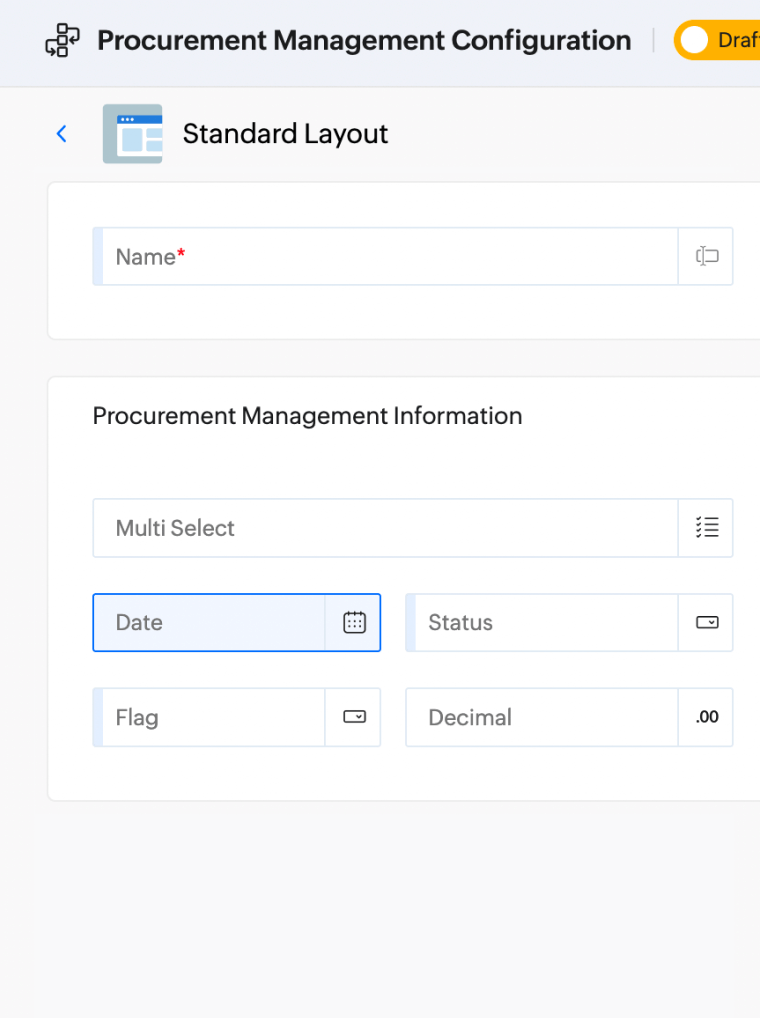Click the Flag input field
Image resolution: width=760 pixels, height=1018 pixels.
point(200,717)
